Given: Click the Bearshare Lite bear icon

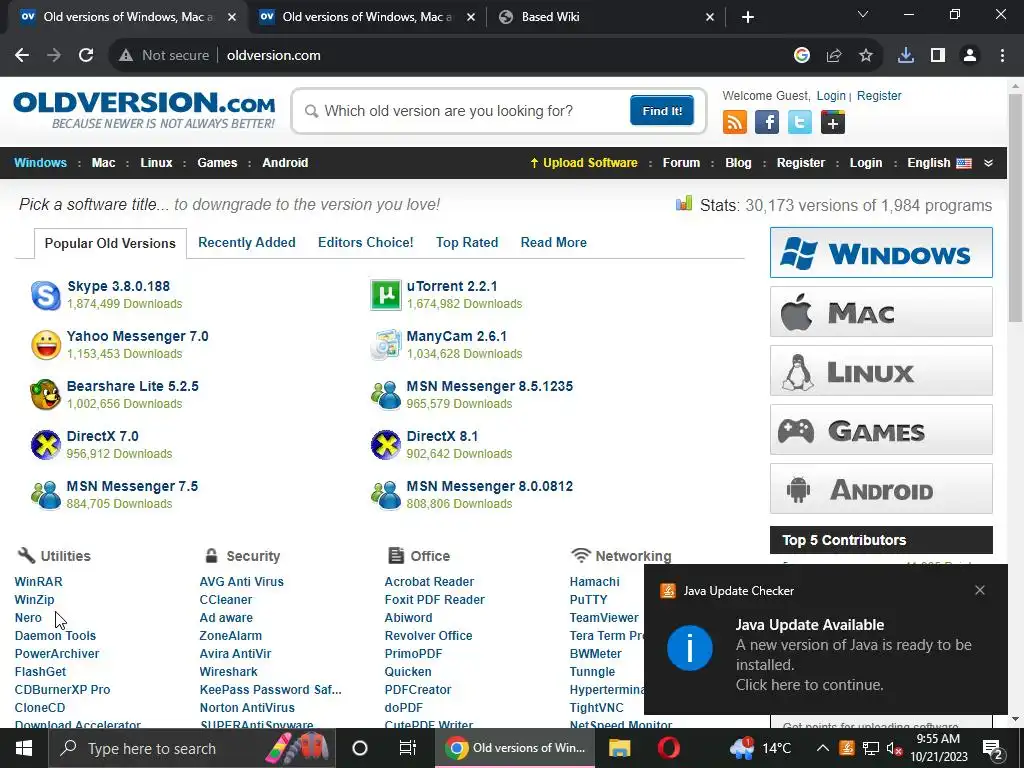Looking at the screenshot, I should coord(46,394).
